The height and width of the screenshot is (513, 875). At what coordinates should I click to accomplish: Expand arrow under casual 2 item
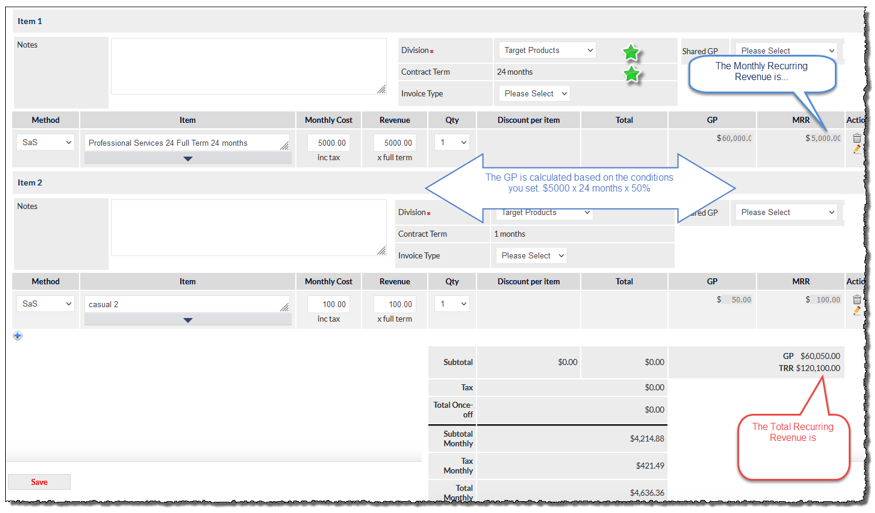tap(188, 320)
